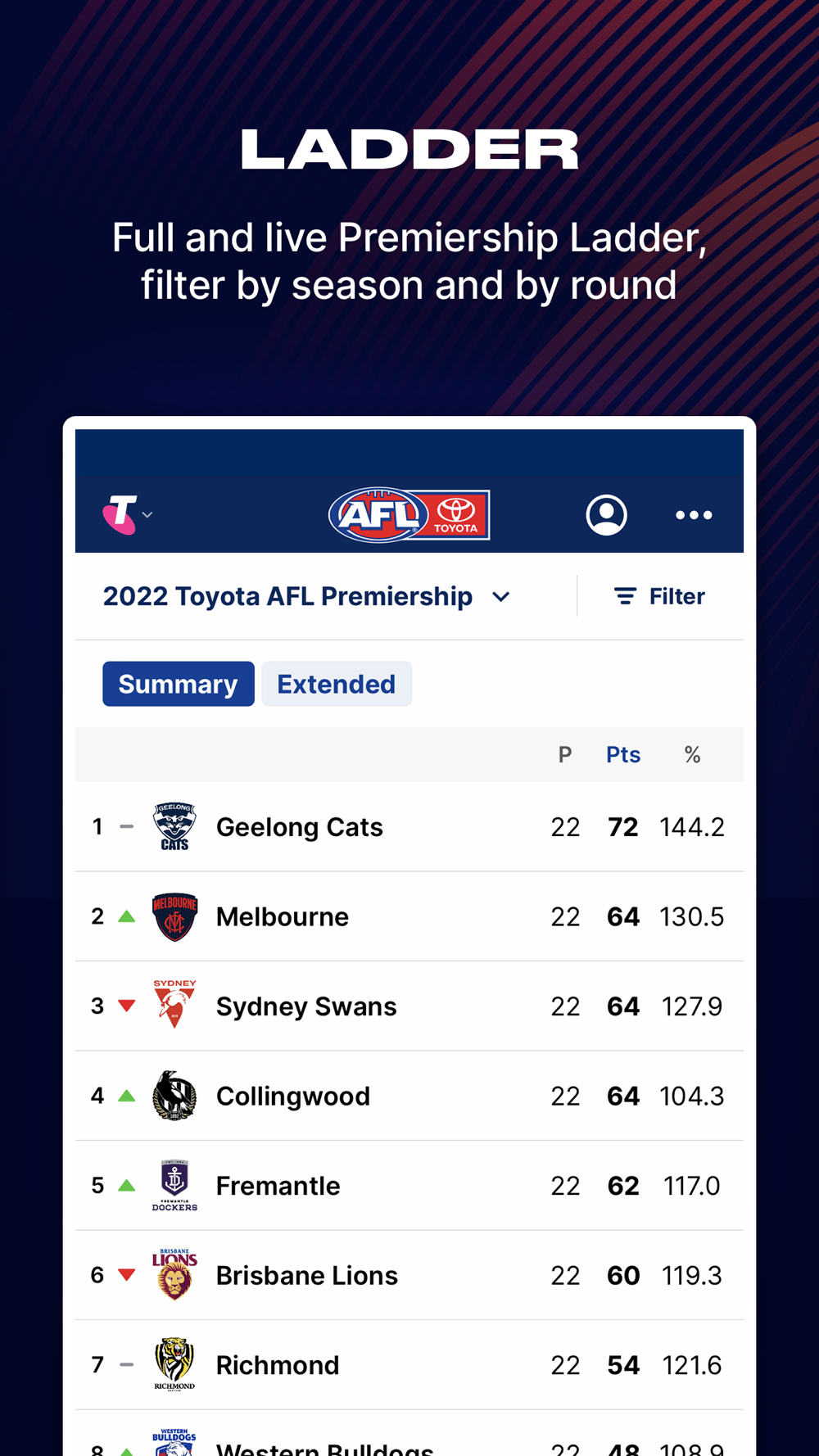819x1456 pixels.
Task: Click the Geelong Cats team logo
Action: click(174, 826)
